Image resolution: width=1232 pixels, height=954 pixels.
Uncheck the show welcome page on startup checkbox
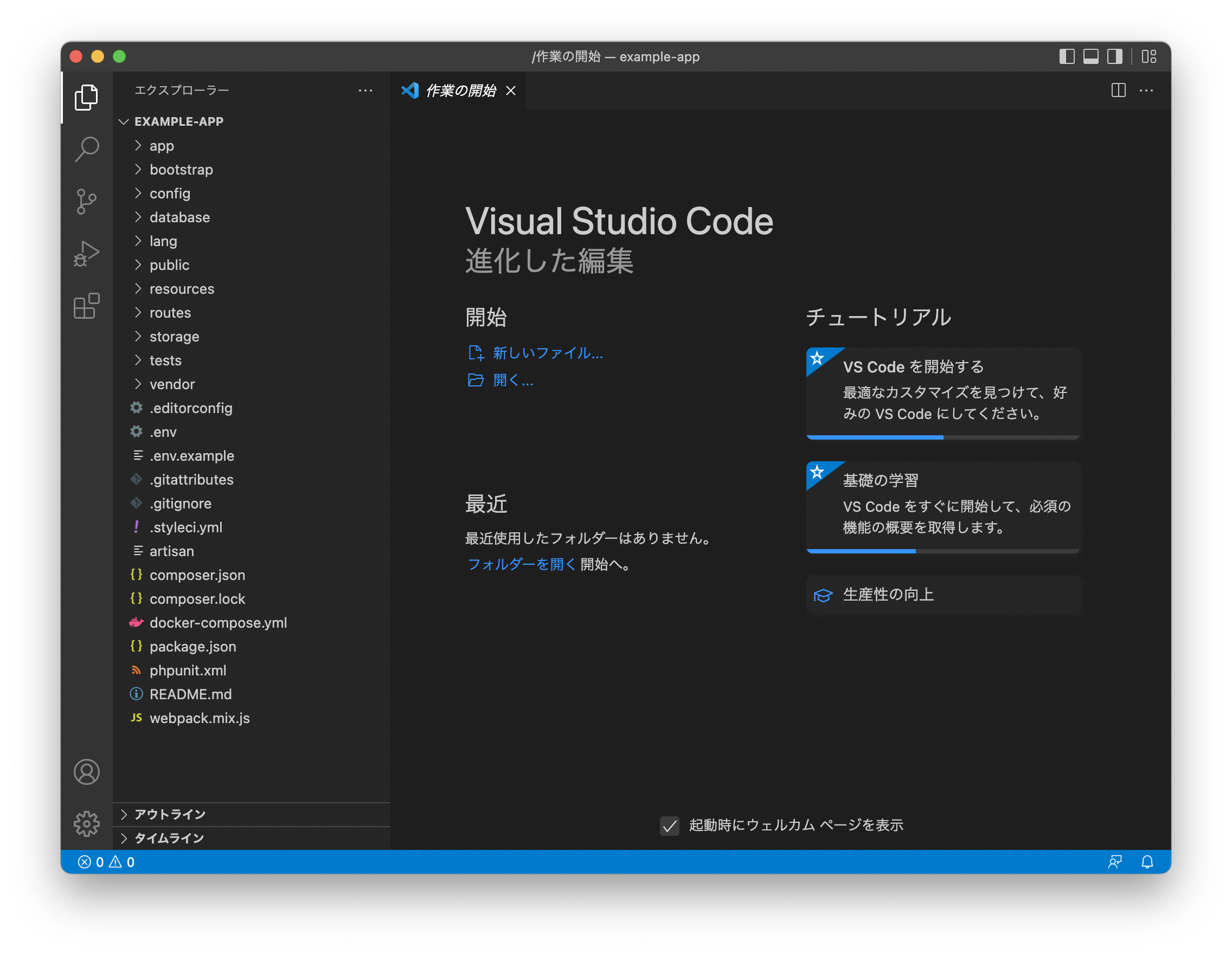[670, 826]
